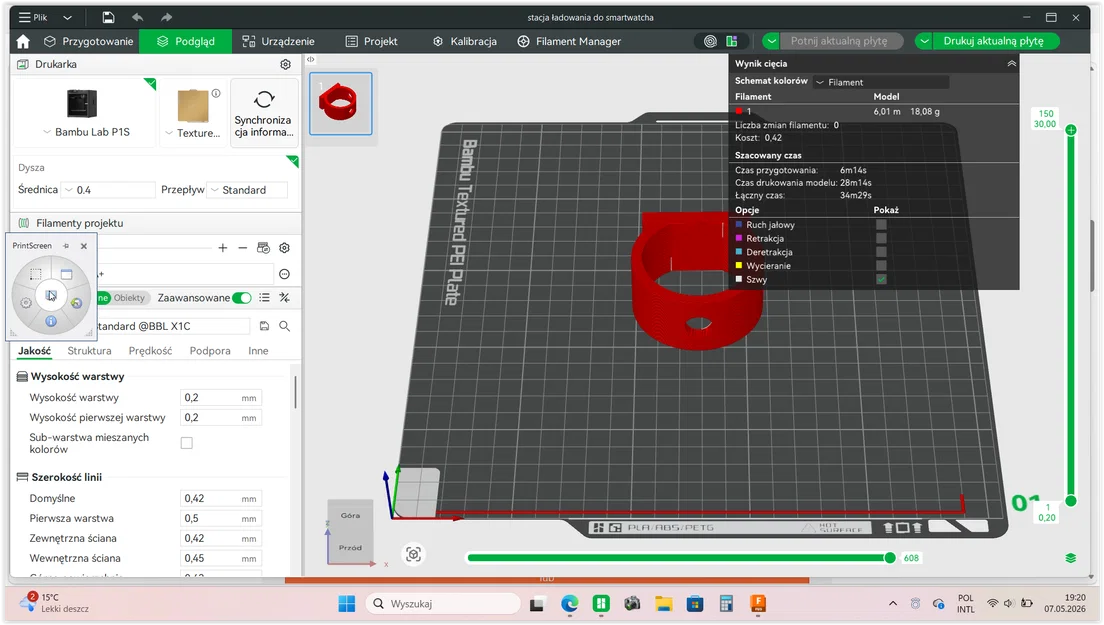
Task: Save the process preset icon
Action: click(264, 326)
